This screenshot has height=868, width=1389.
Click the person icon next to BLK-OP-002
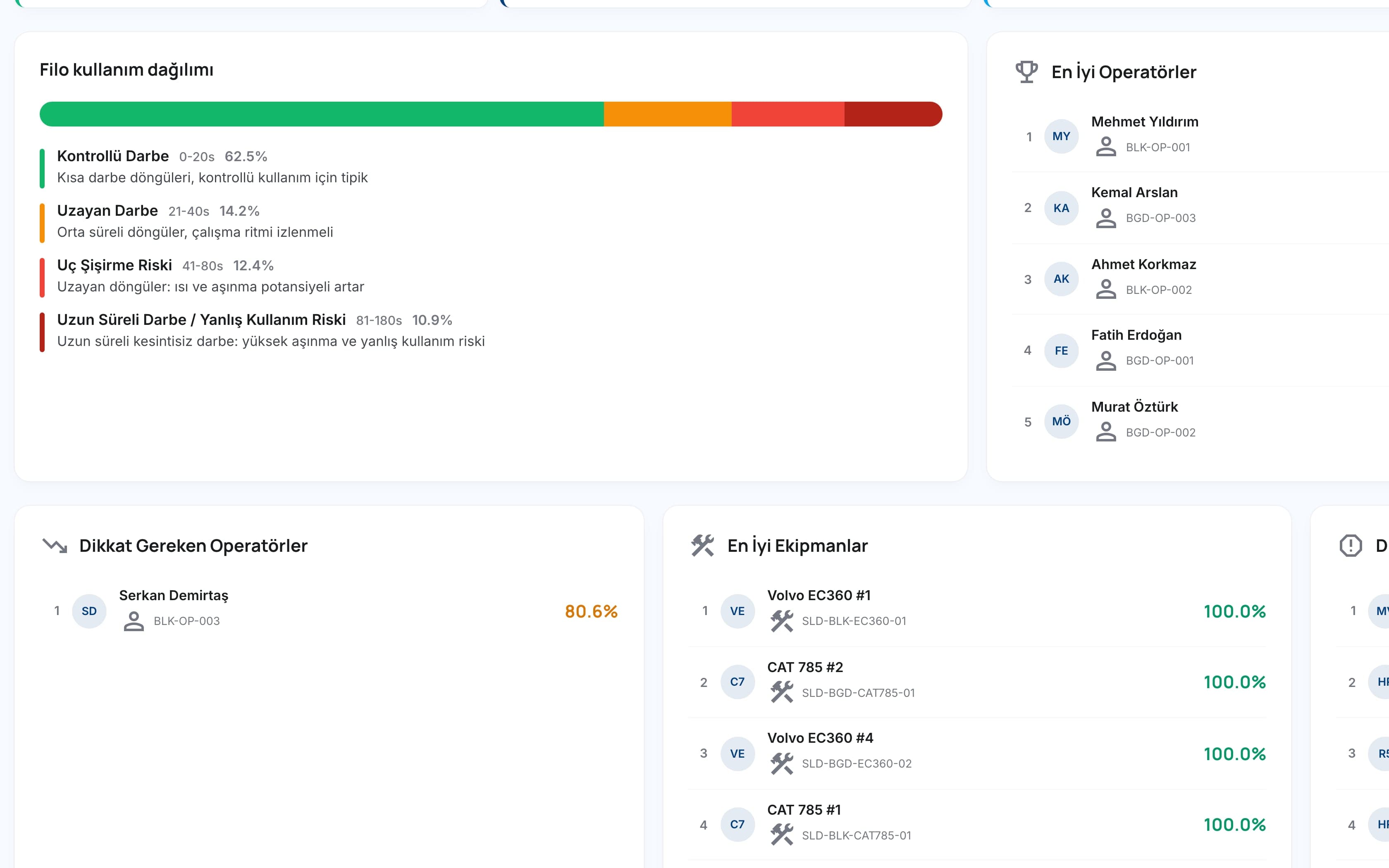pyautogui.click(x=1106, y=289)
